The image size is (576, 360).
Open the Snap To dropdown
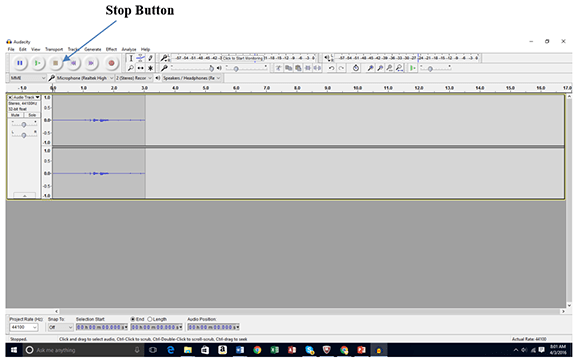point(61,327)
